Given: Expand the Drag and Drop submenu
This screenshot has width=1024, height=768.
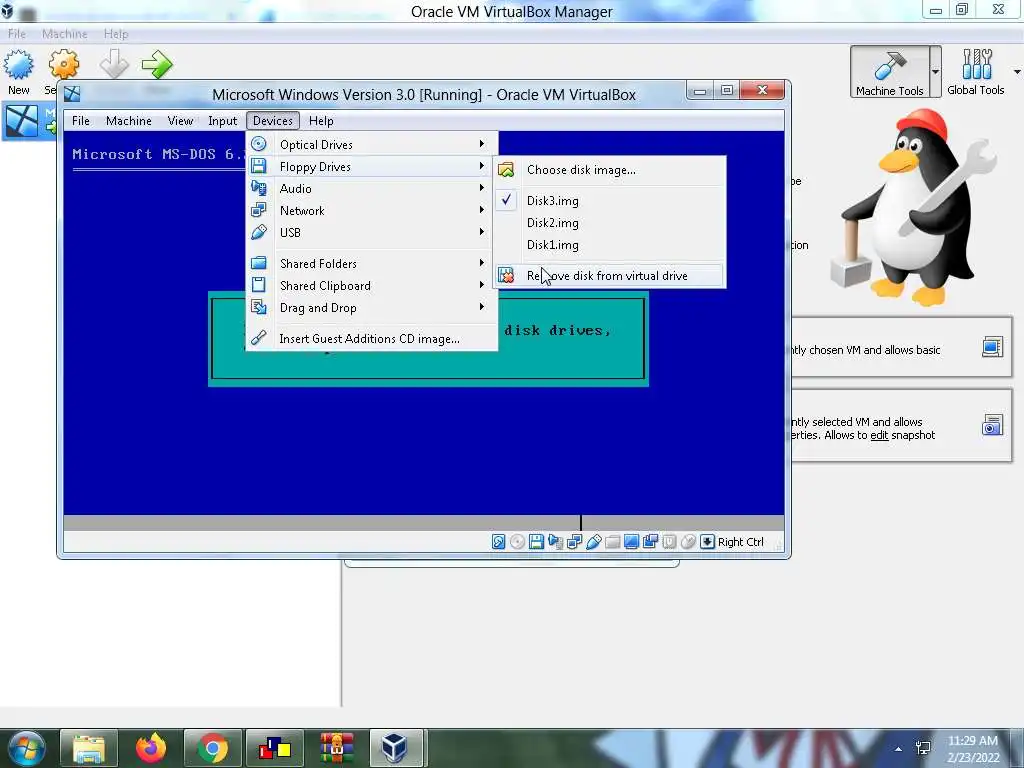Looking at the screenshot, I should click(x=372, y=308).
